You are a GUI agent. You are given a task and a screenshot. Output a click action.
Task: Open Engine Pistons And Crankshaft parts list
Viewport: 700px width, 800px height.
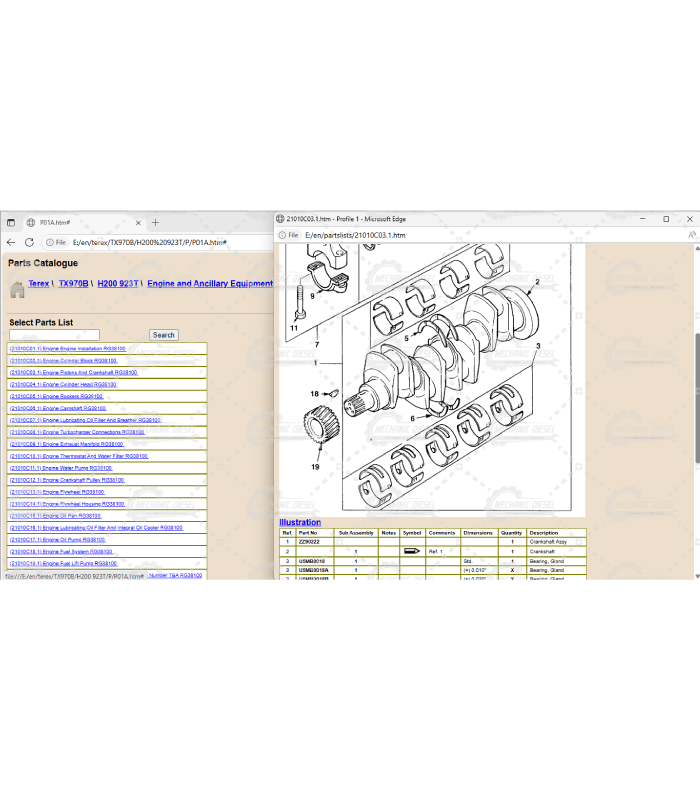coord(73,372)
